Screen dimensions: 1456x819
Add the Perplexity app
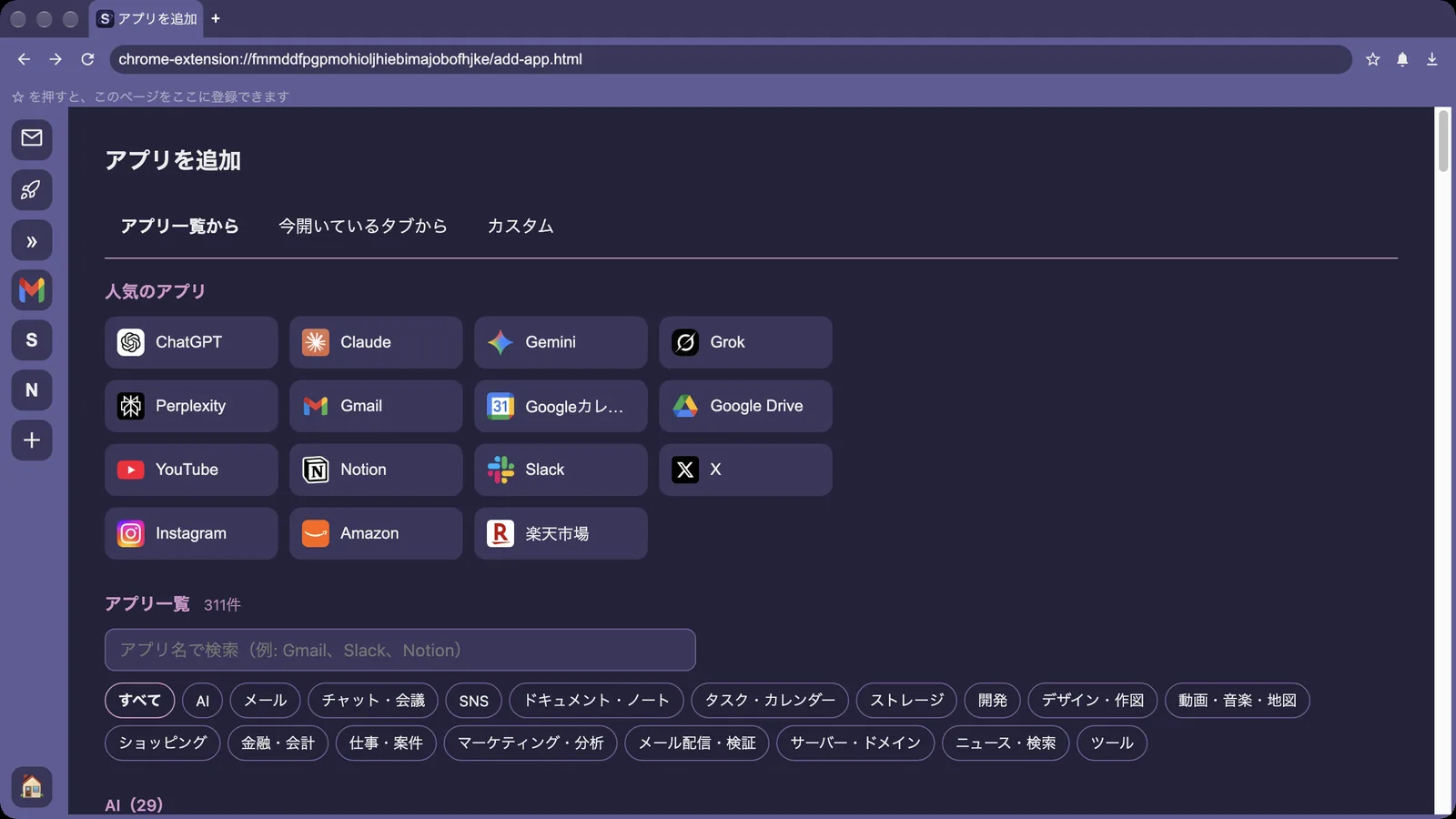coord(191,406)
